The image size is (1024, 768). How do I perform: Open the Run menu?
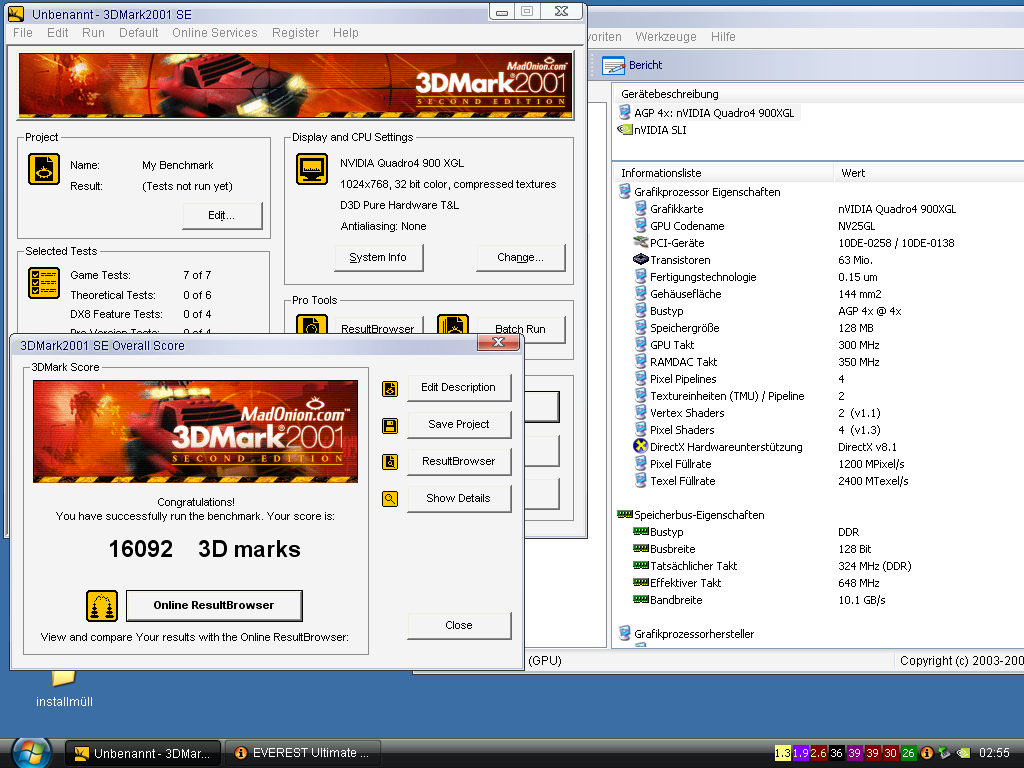[x=93, y=33]
